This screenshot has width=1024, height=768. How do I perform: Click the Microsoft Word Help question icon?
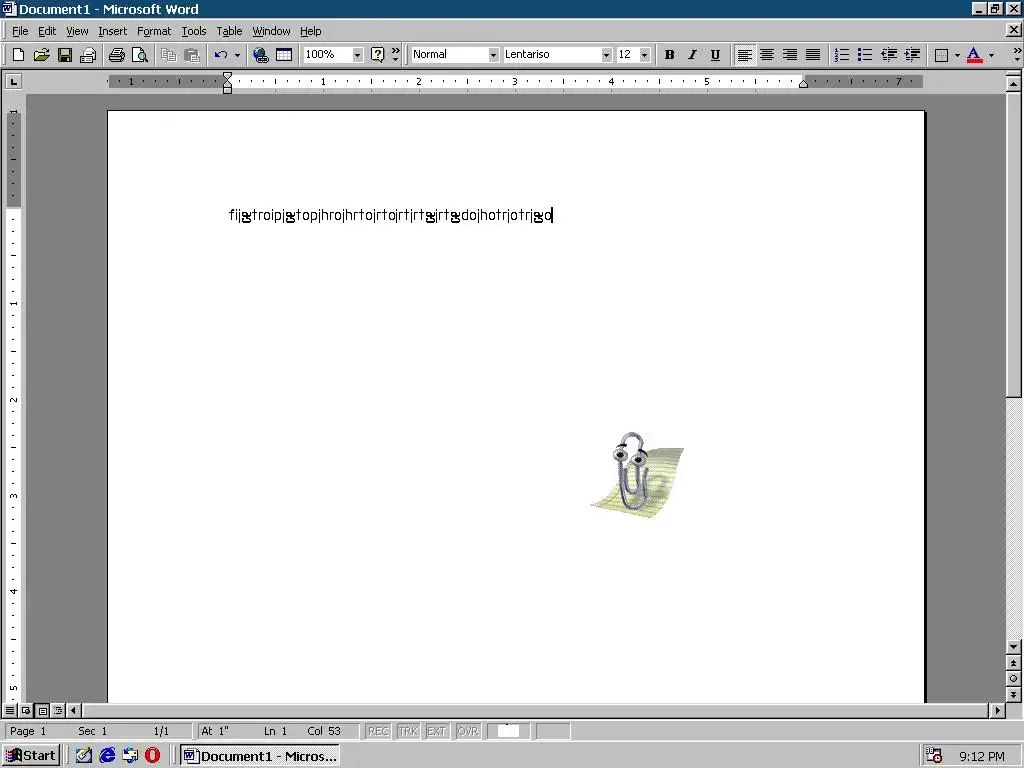coord(377,55)
